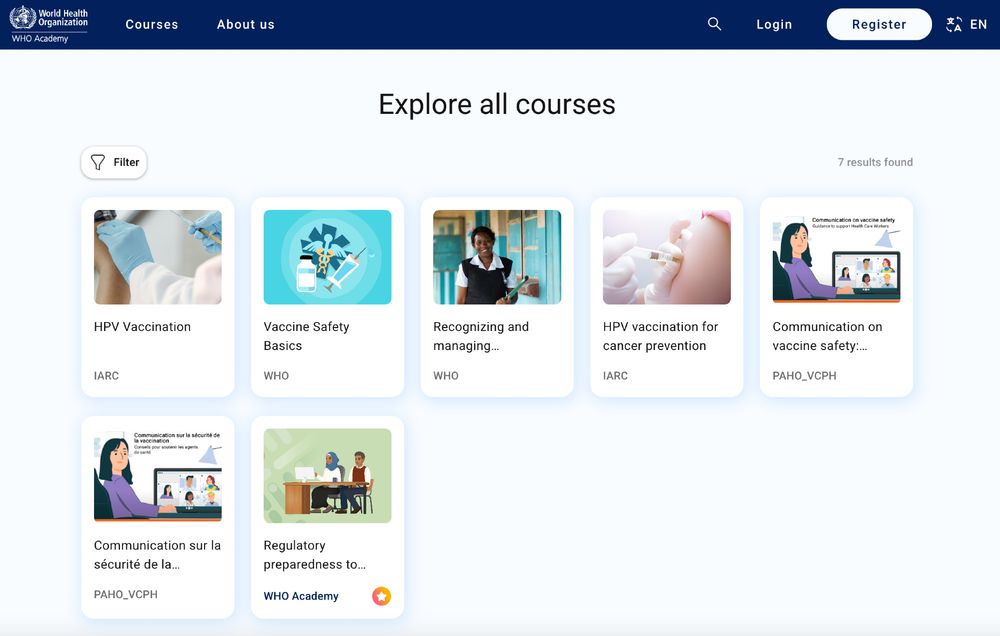Screen dimensions: 1000x636
Task: Click Communication on vaccine safety:… title
Action: [827, 336]
